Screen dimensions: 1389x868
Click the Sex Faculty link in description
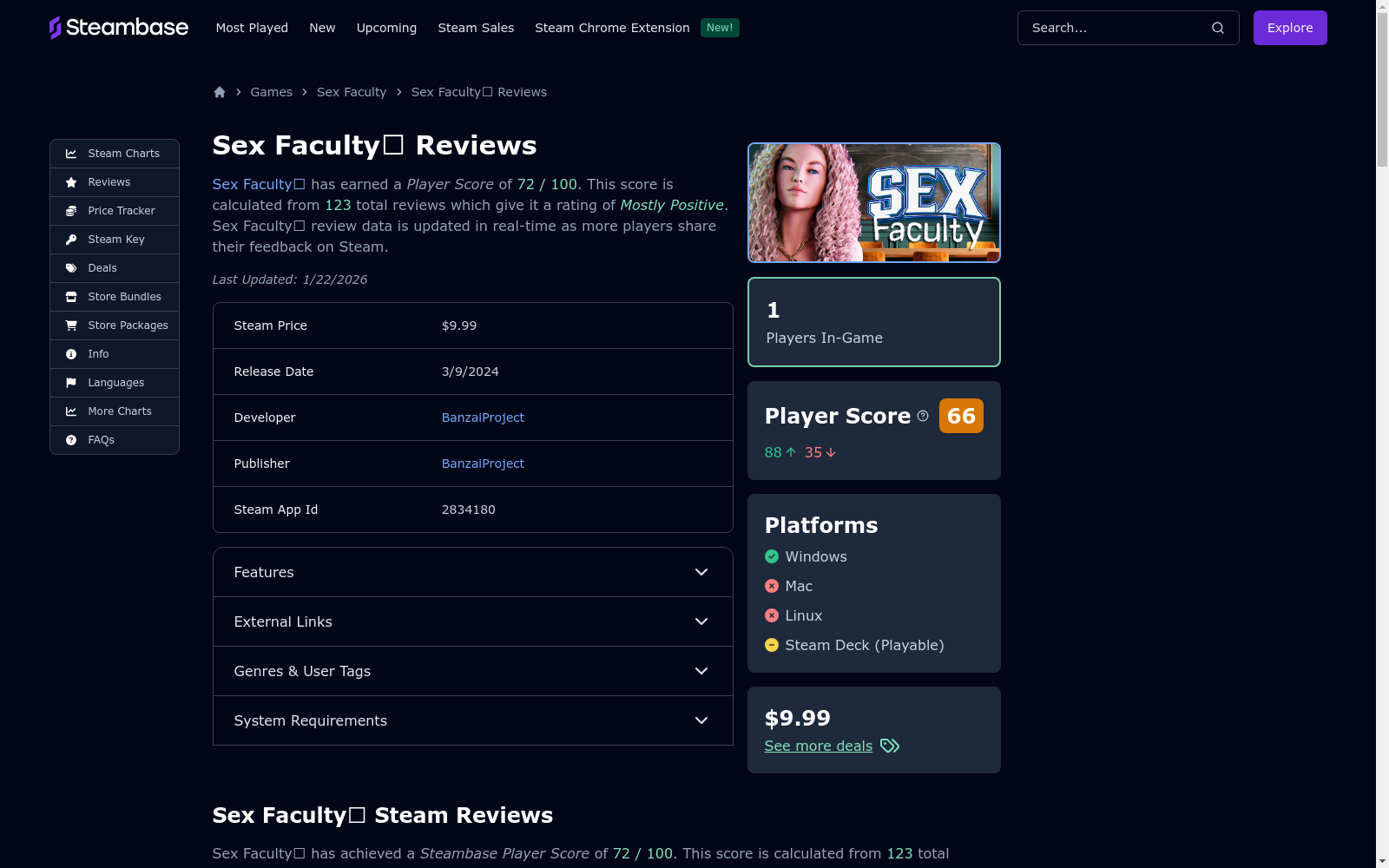[259, 184]
